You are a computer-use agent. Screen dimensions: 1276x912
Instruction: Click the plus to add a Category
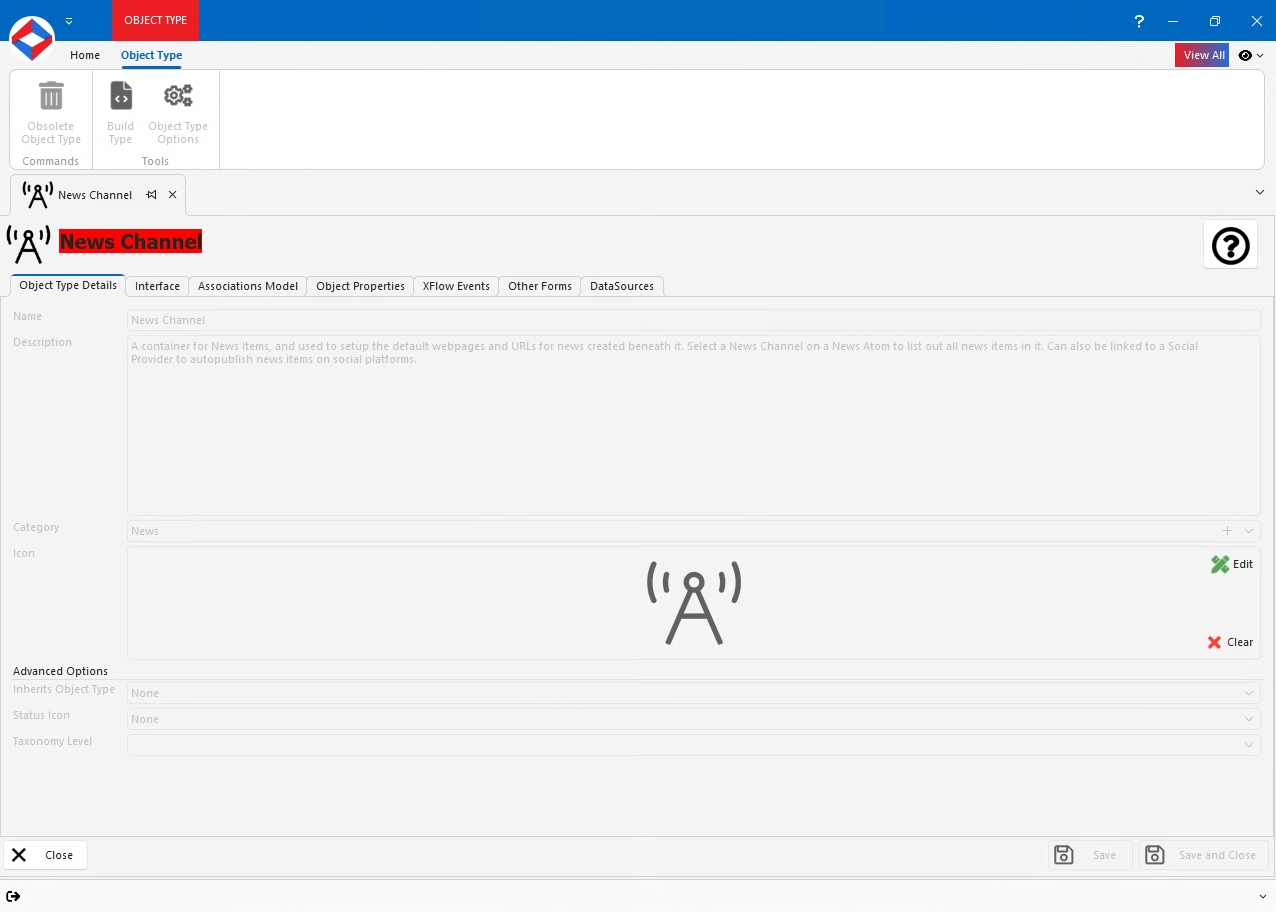pos(1227,531)
